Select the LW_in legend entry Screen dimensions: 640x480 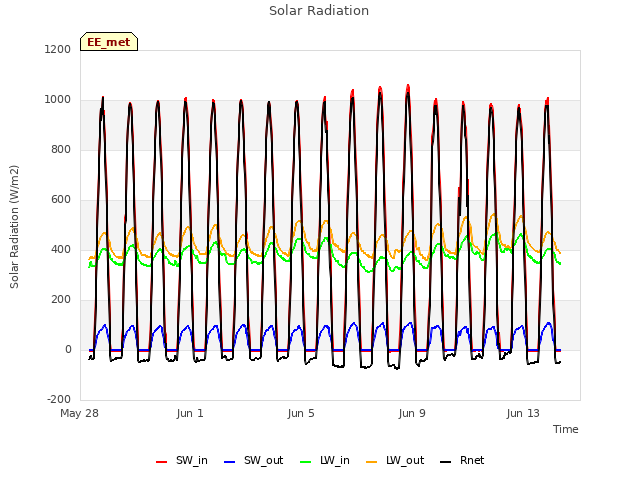[x=325, y=460]
